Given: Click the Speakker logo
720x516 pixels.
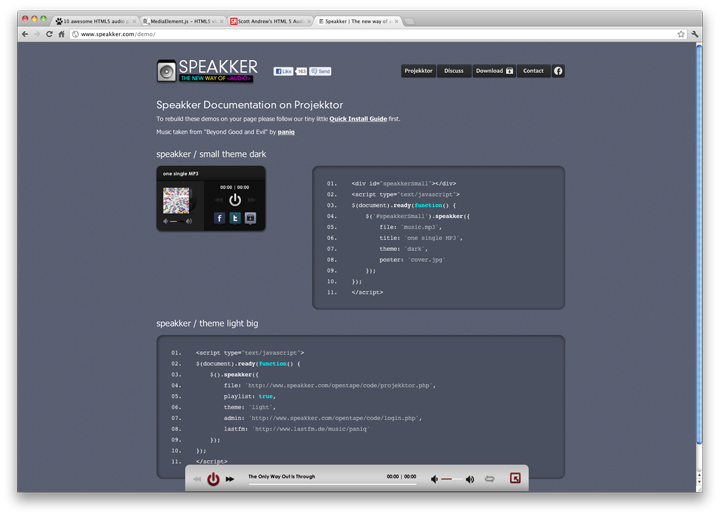Looking at the screenshot, I should [207, 71].
